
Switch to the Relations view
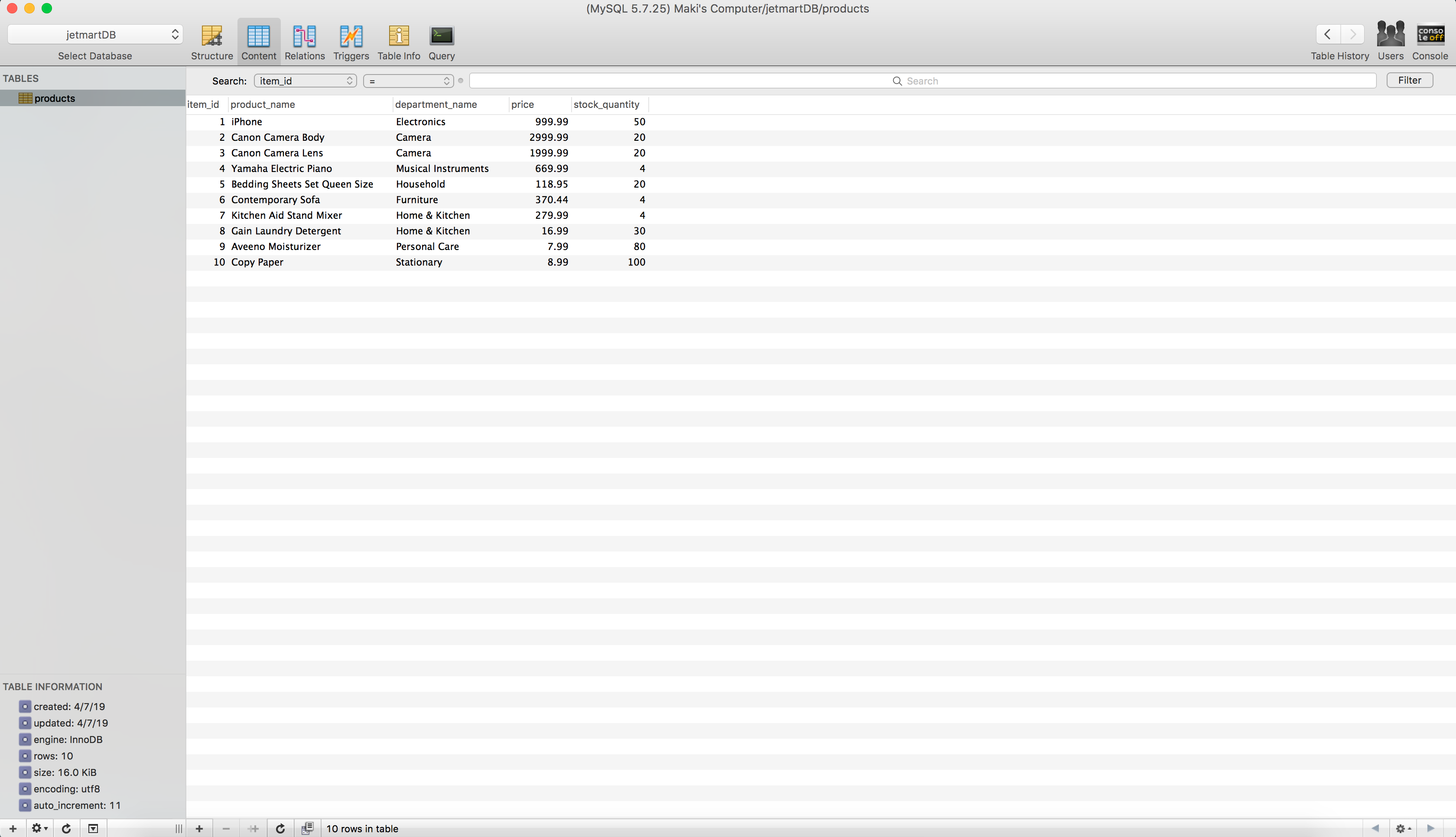(x=305, y=42)
